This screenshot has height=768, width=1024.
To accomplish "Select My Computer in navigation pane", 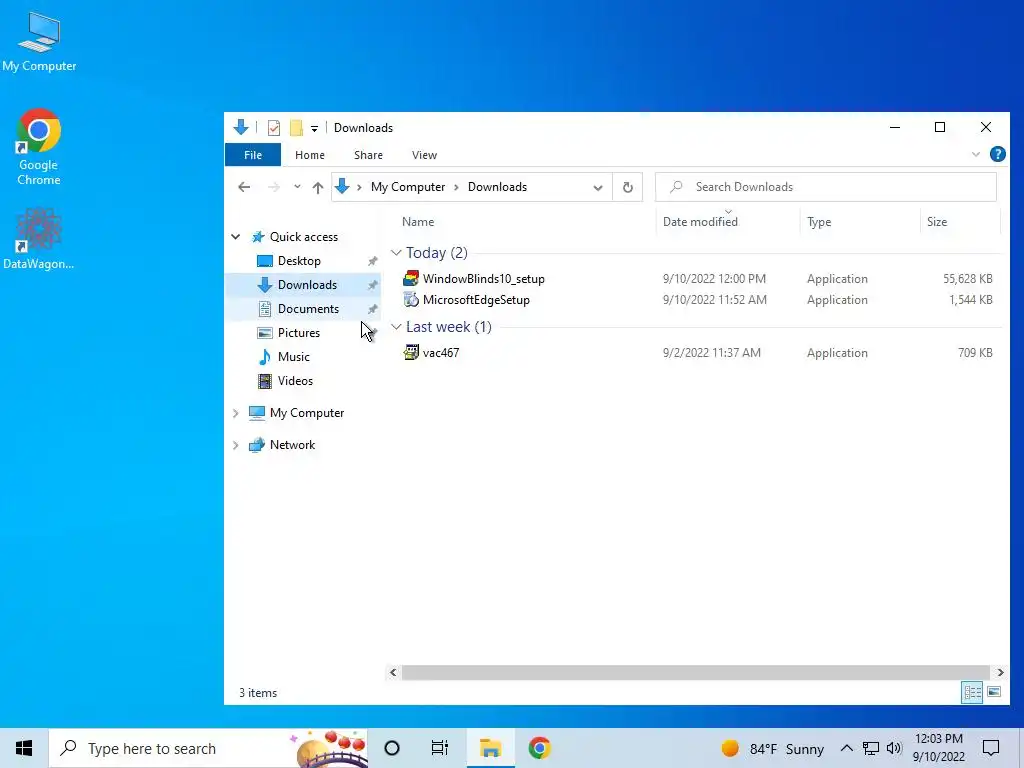I will pos(307,413).
